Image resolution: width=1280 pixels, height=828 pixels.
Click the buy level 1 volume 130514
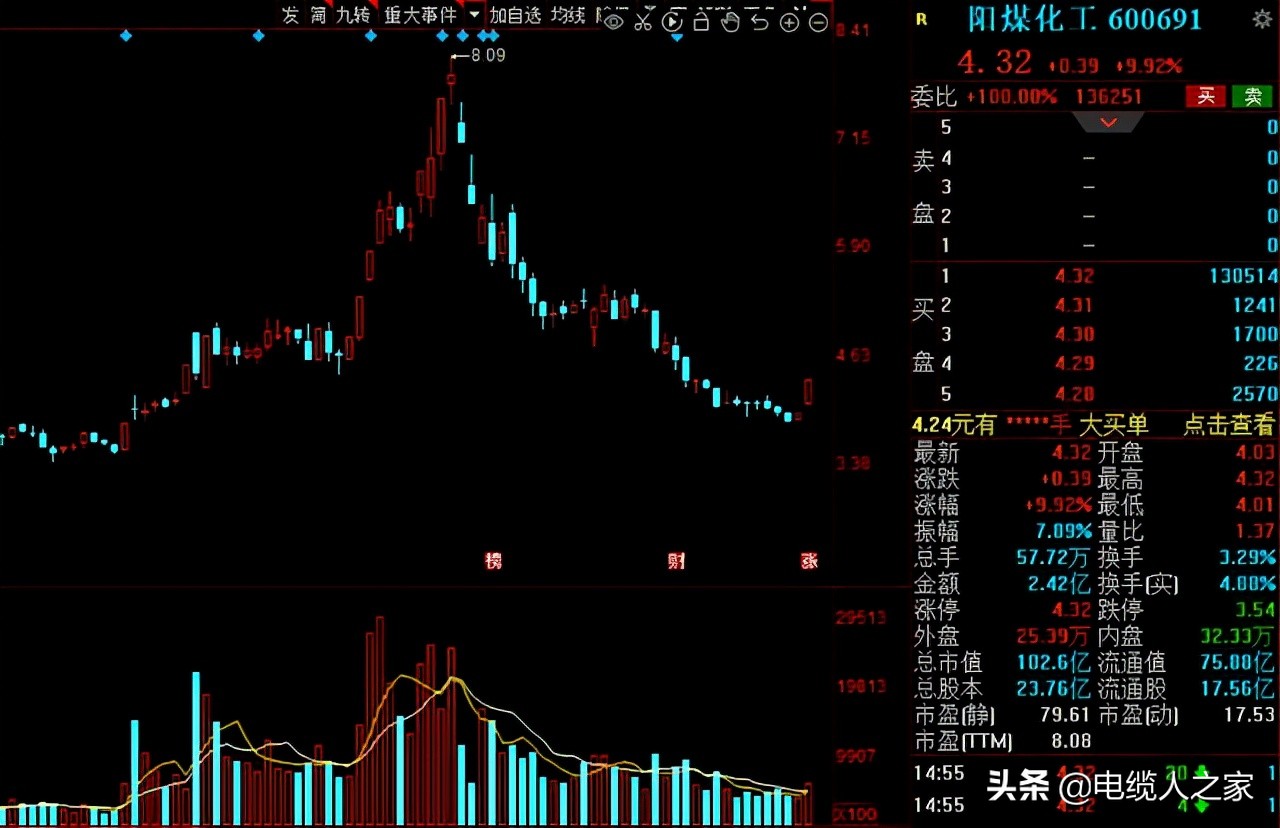pyautogui.click(x=1243, y=276)
